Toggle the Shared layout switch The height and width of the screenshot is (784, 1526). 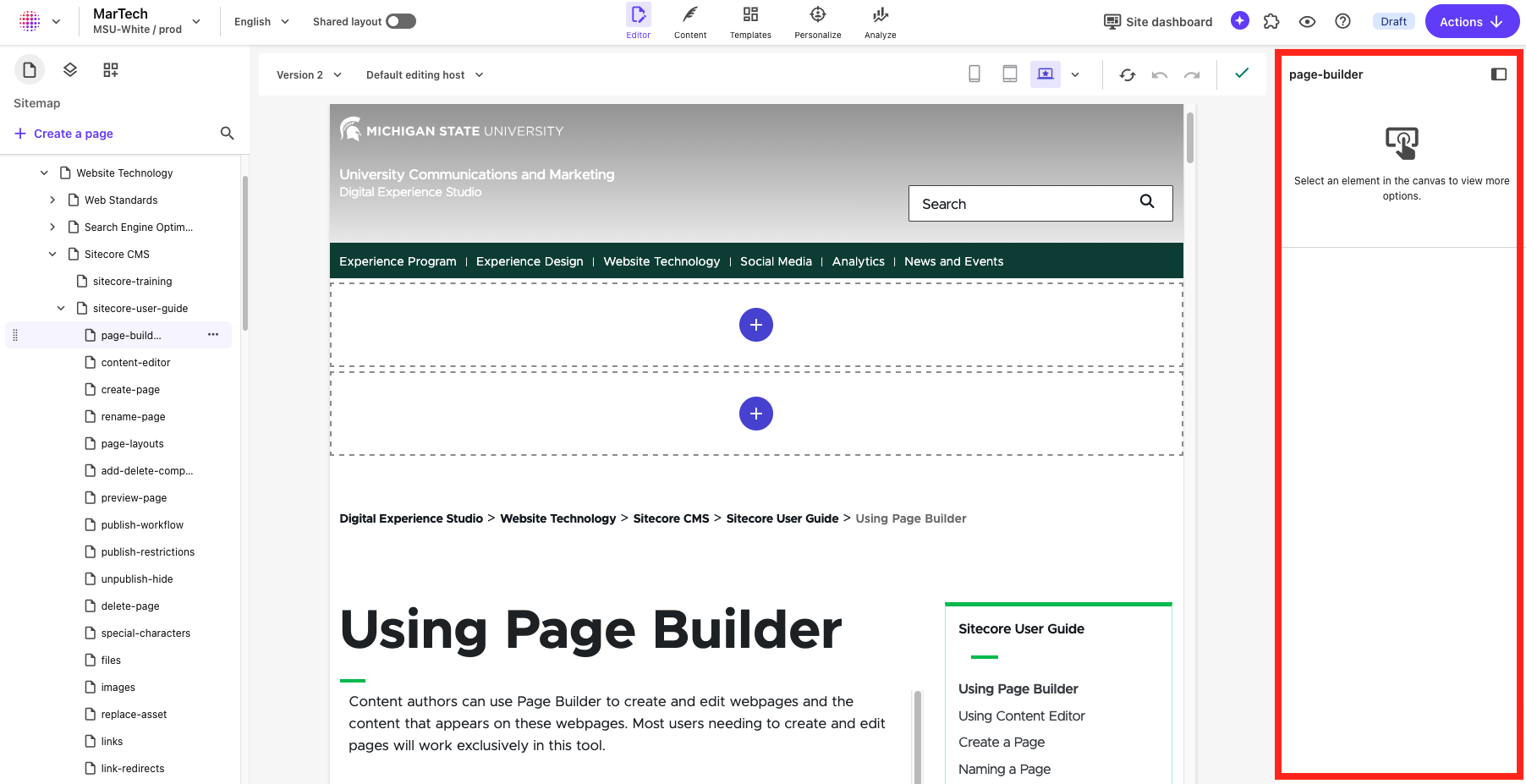click(401, 21)
